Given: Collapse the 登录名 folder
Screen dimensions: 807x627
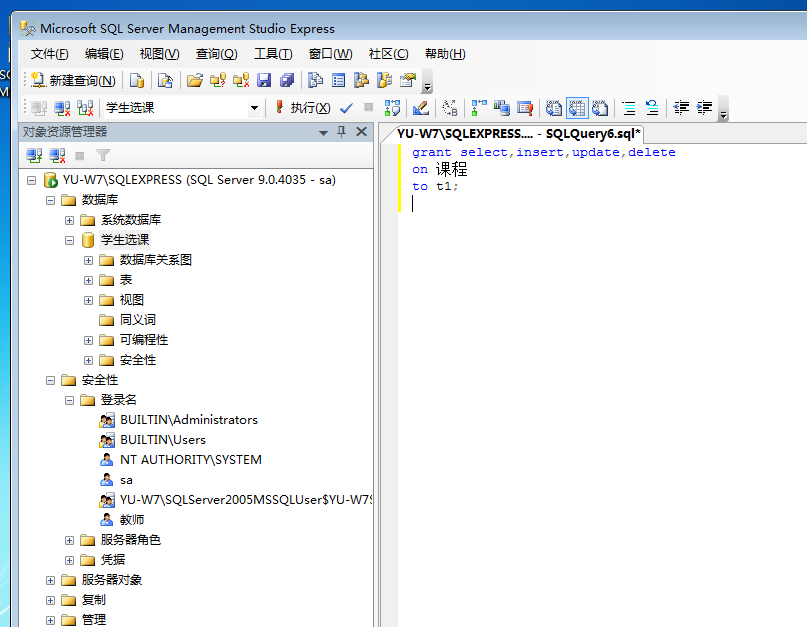Looking at the screenshot, I should coord(69,400).
